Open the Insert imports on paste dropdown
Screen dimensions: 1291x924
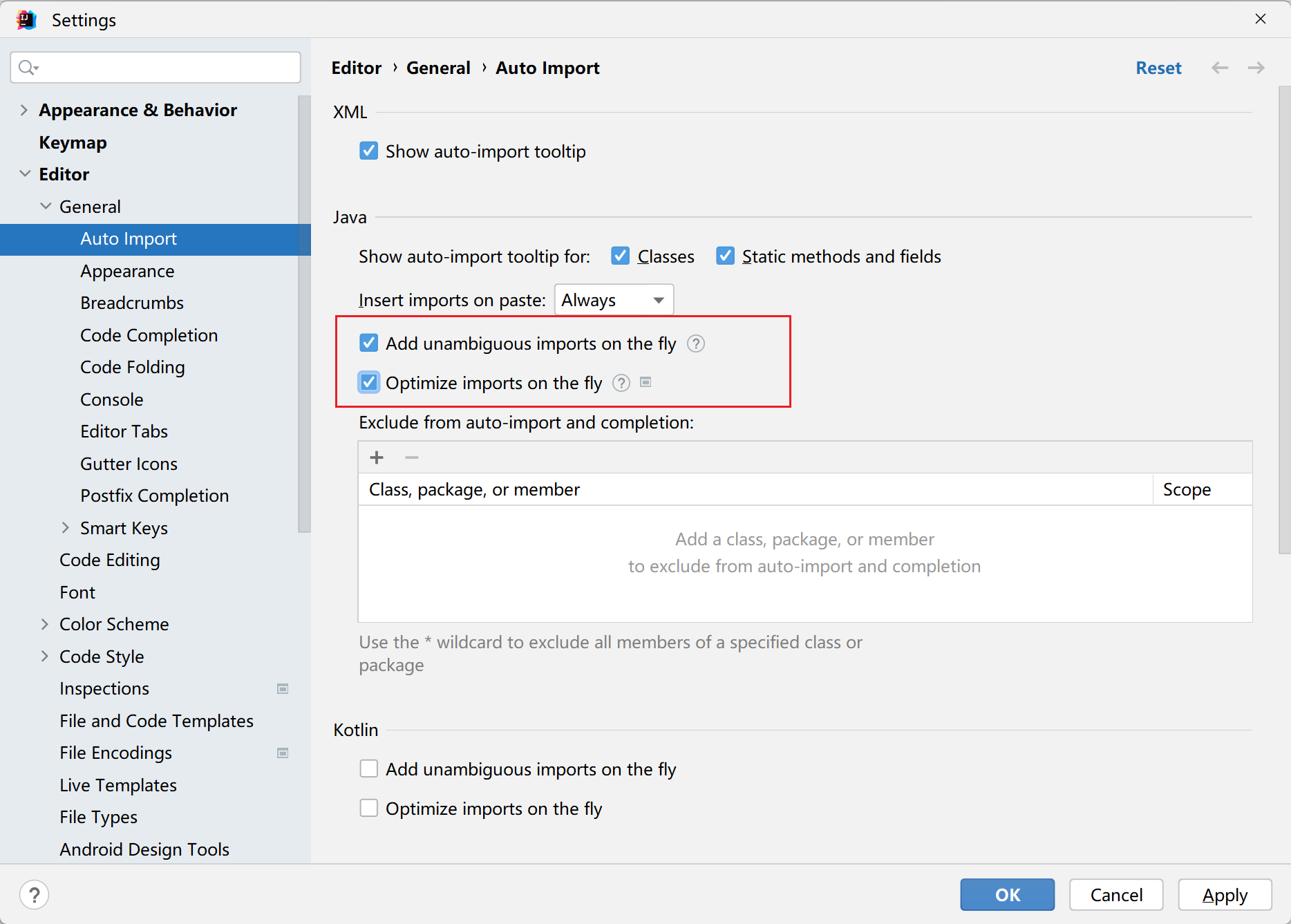[613, 300]
